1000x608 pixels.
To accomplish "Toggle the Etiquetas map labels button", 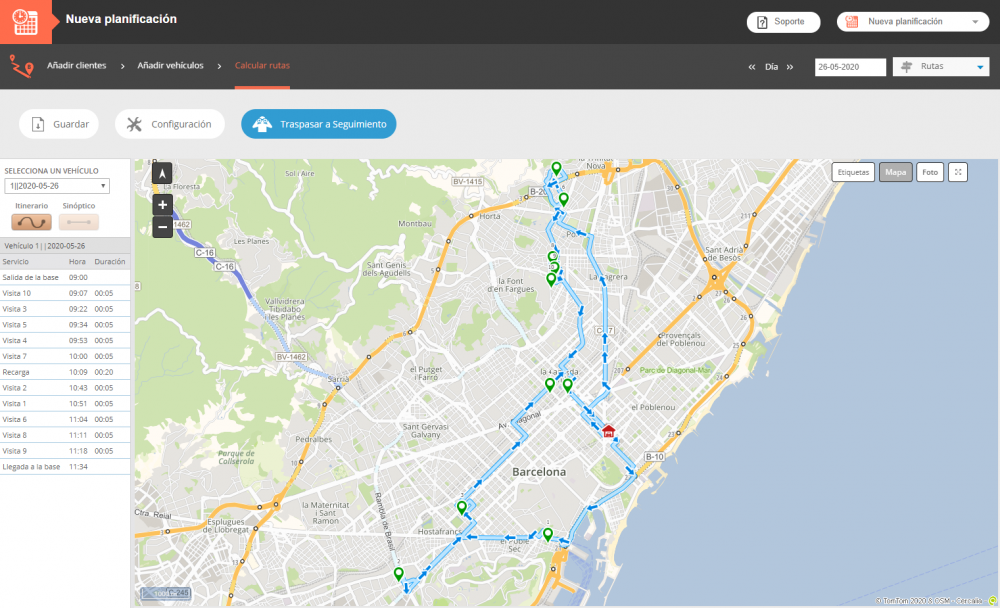I will tap(853, 172).
